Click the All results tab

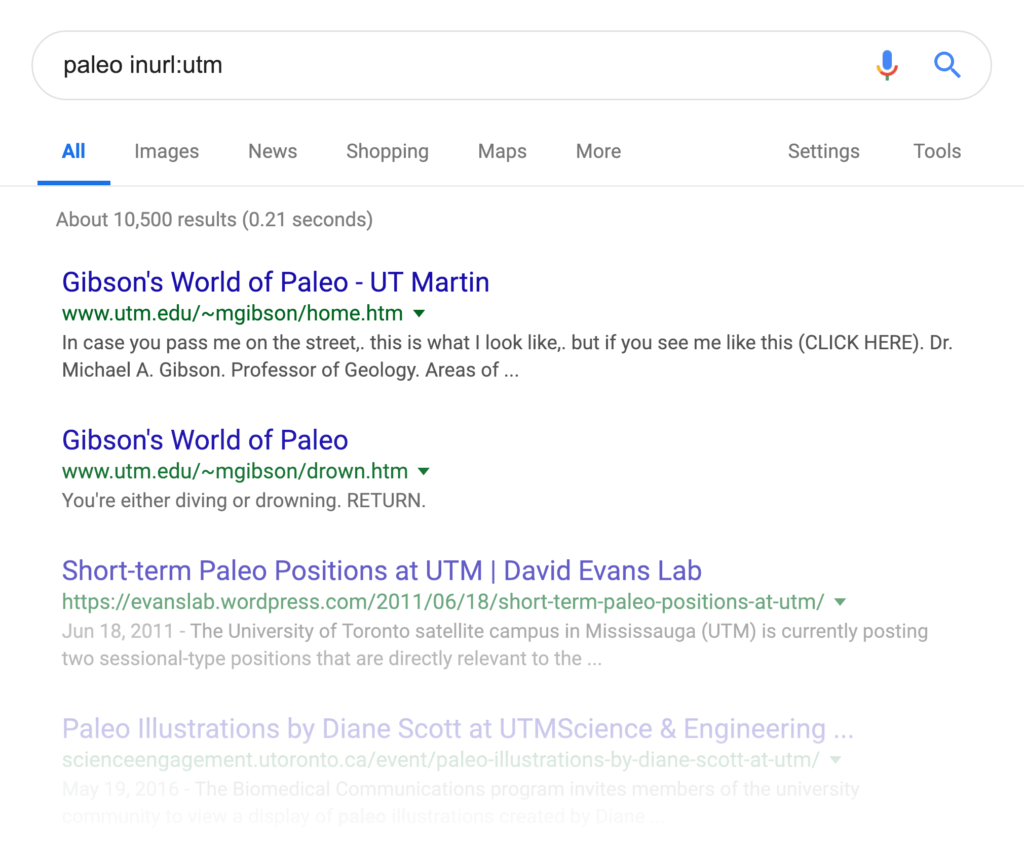pyautogui.click(x=73, y=151)
